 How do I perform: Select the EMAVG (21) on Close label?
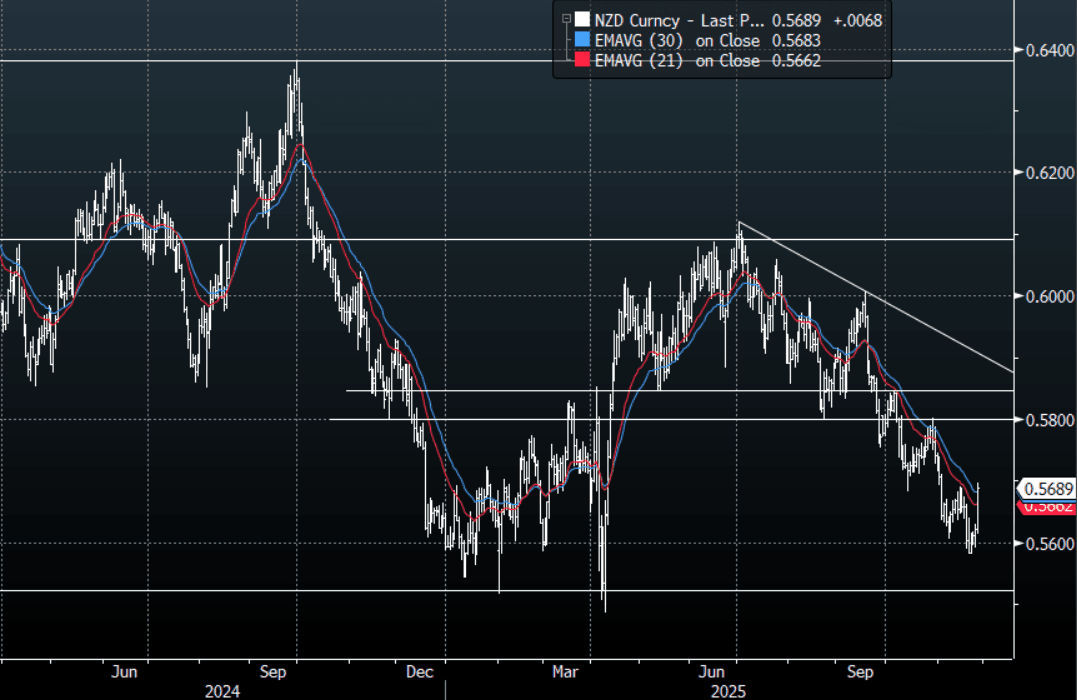coord(677,61)
